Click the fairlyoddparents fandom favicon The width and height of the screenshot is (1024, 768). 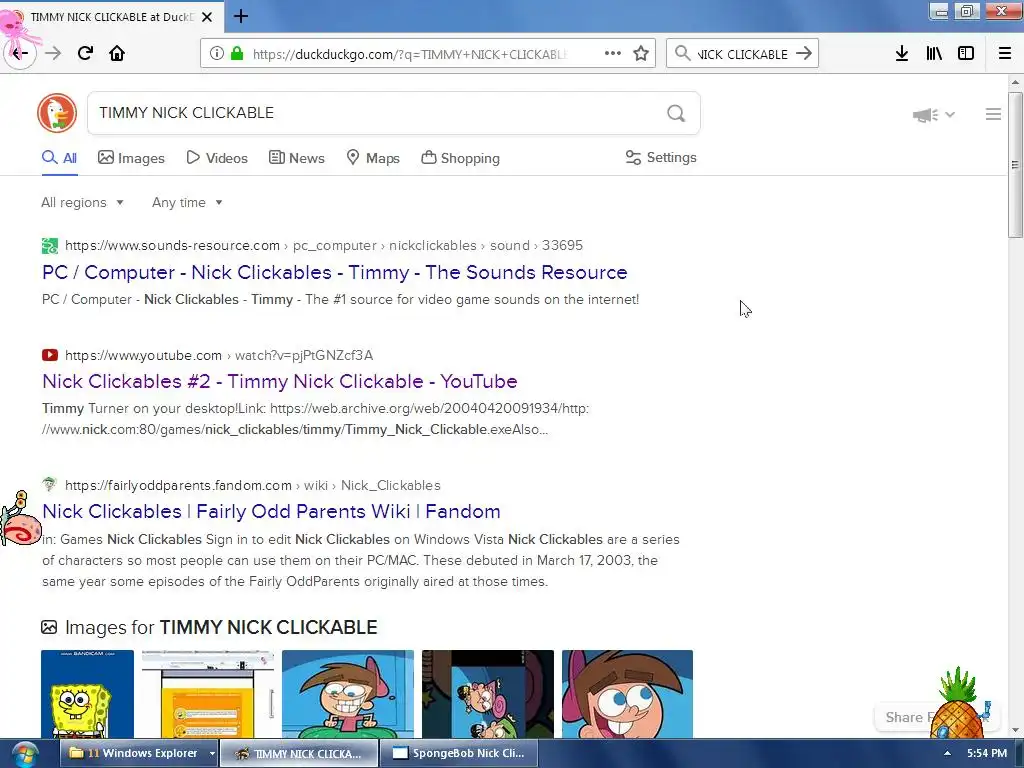50,485
